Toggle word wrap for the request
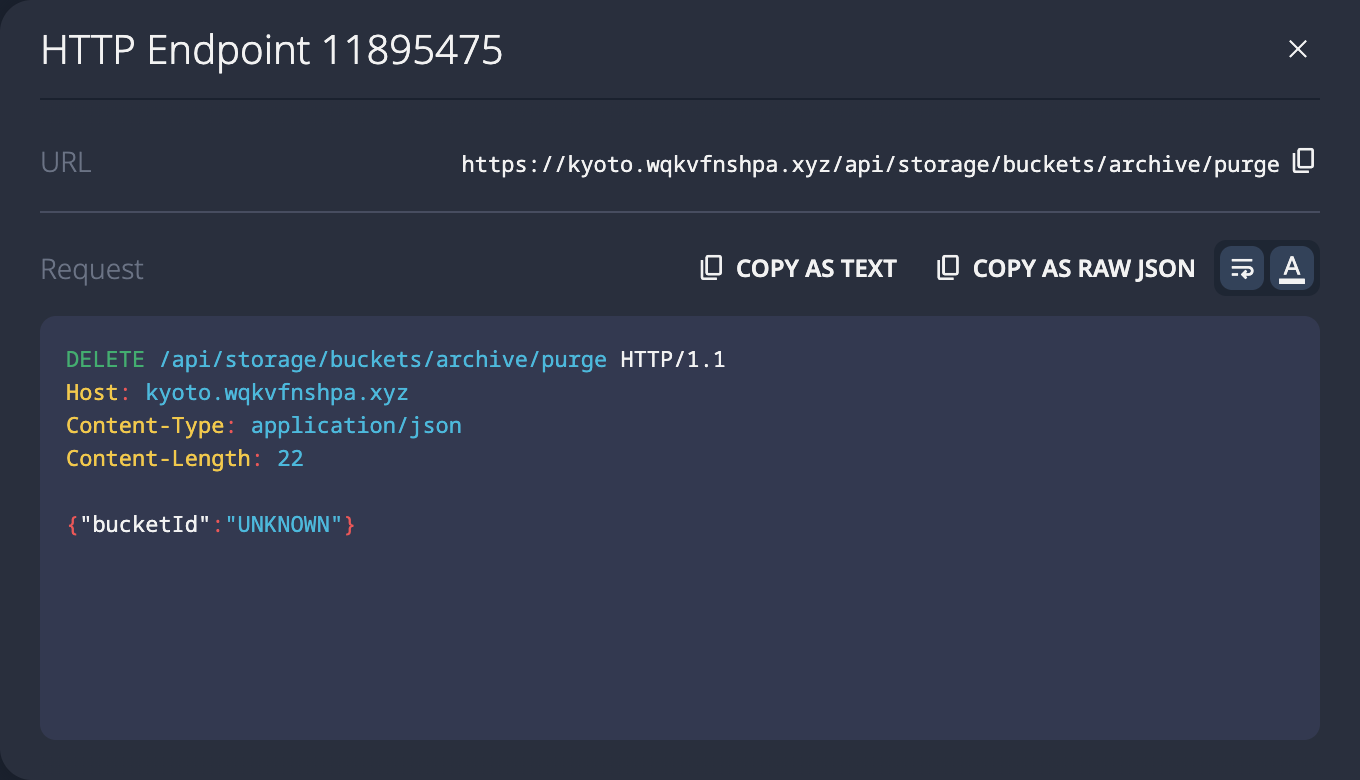This screenshot has width=1360, height=780. tap(1242, 268)
